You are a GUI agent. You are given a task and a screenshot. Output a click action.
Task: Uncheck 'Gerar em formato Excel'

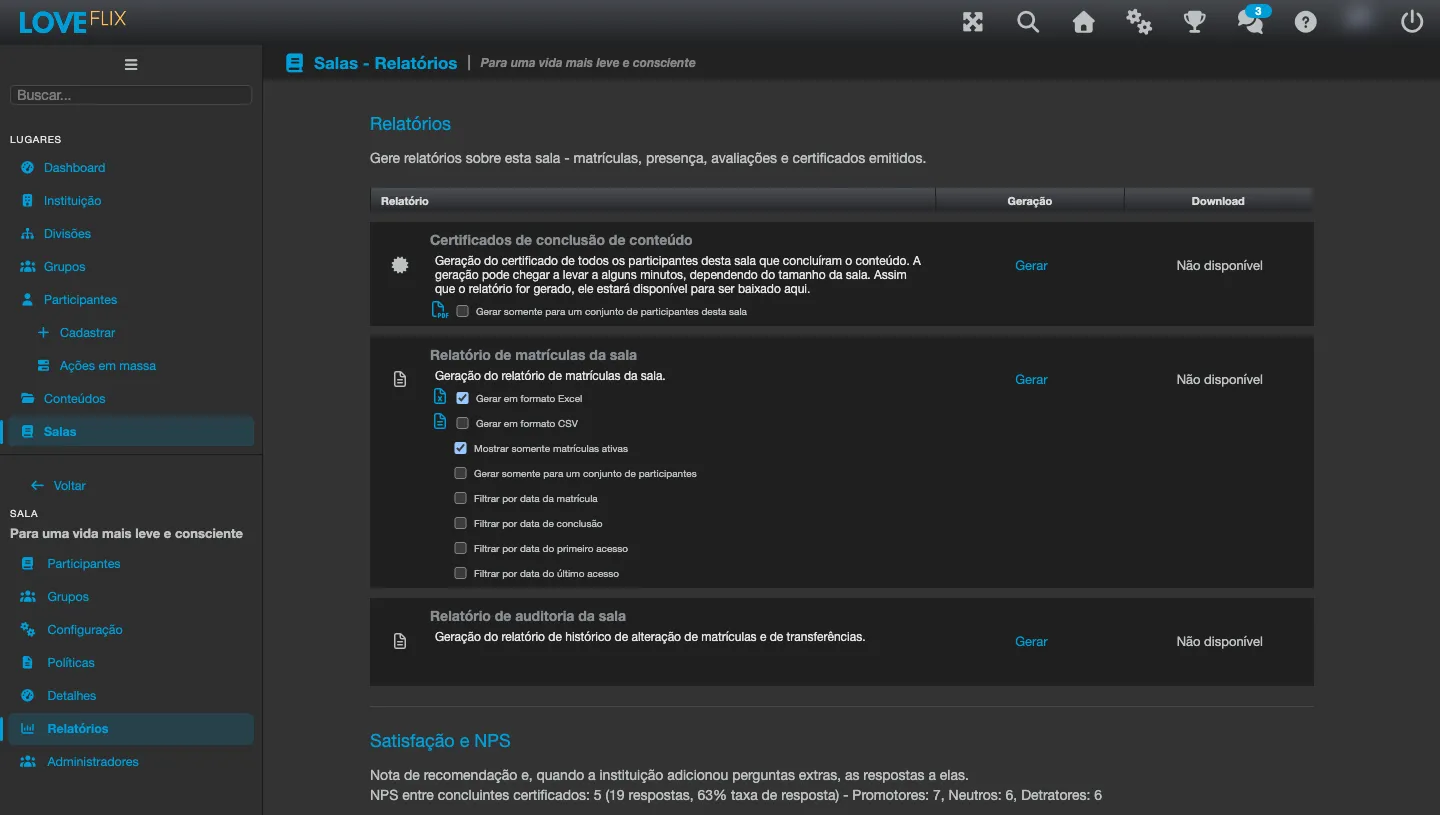pyautogui.click(x=462, y=398)
